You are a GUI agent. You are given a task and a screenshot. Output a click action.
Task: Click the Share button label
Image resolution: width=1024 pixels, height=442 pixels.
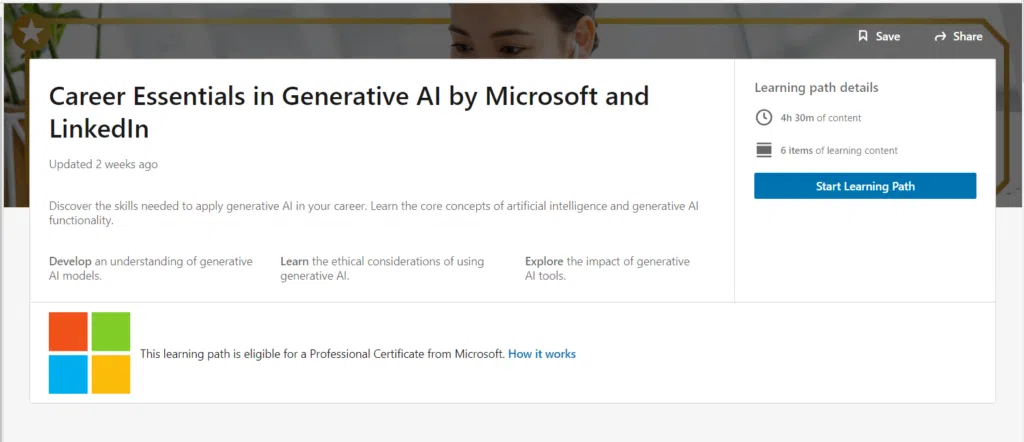967,37
